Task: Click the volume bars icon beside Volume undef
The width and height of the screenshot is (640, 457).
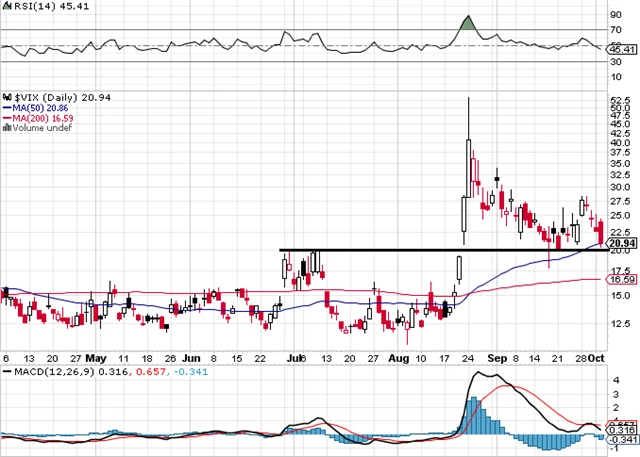Action: pos(5,128)
